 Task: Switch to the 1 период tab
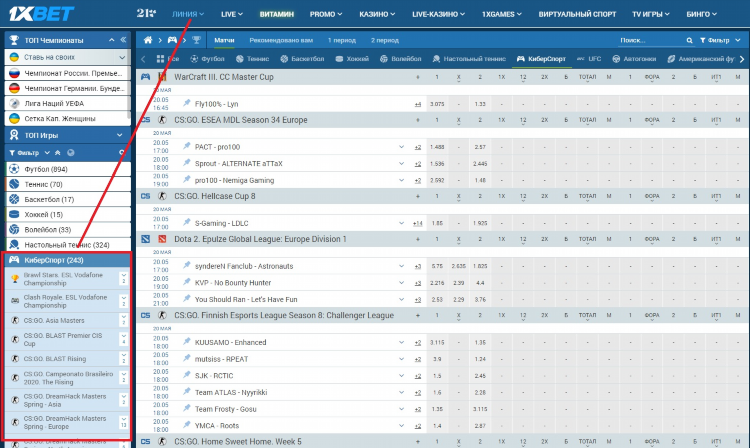[342, 40]
